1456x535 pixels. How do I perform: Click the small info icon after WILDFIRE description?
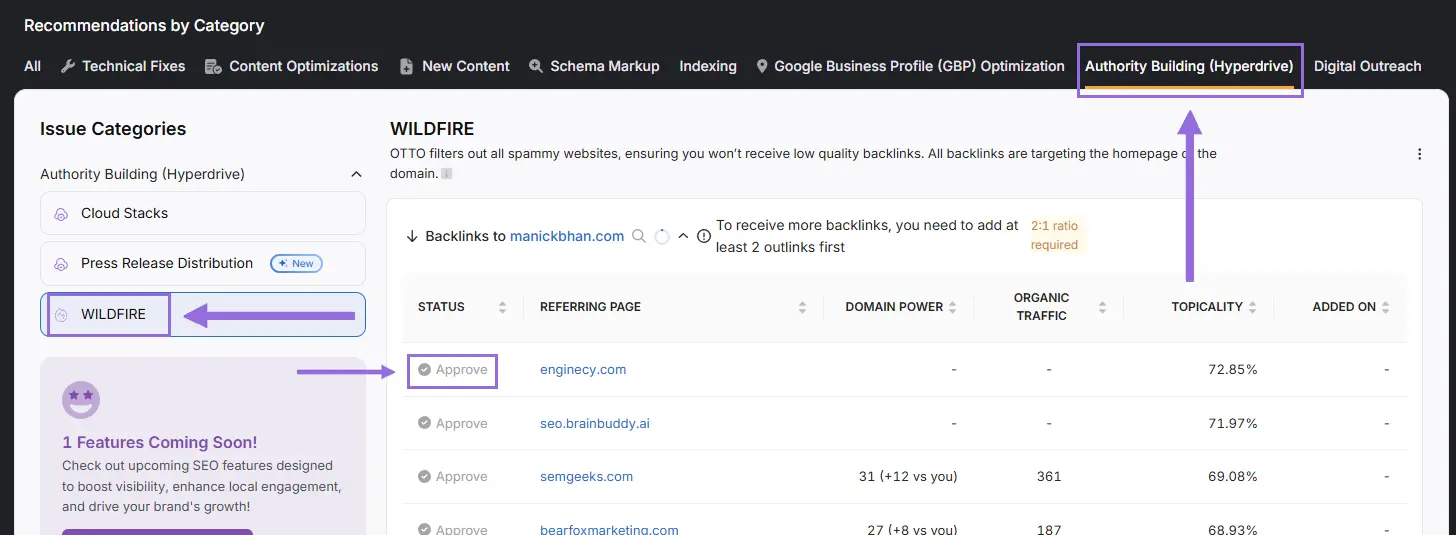(447, 174)
